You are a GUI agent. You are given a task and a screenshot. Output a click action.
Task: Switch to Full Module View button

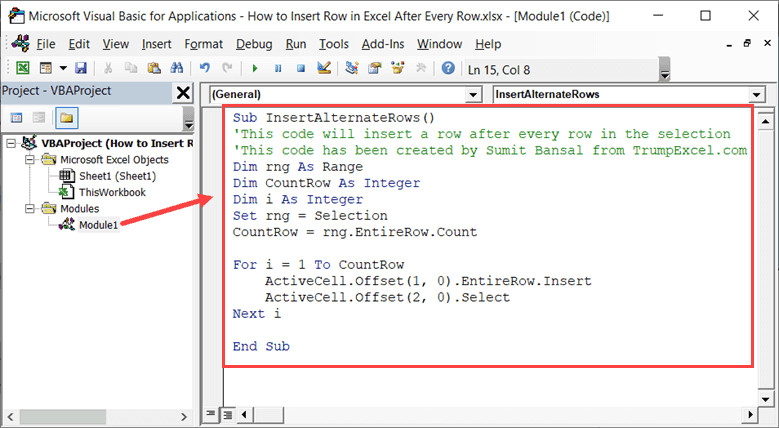(228, 413)
